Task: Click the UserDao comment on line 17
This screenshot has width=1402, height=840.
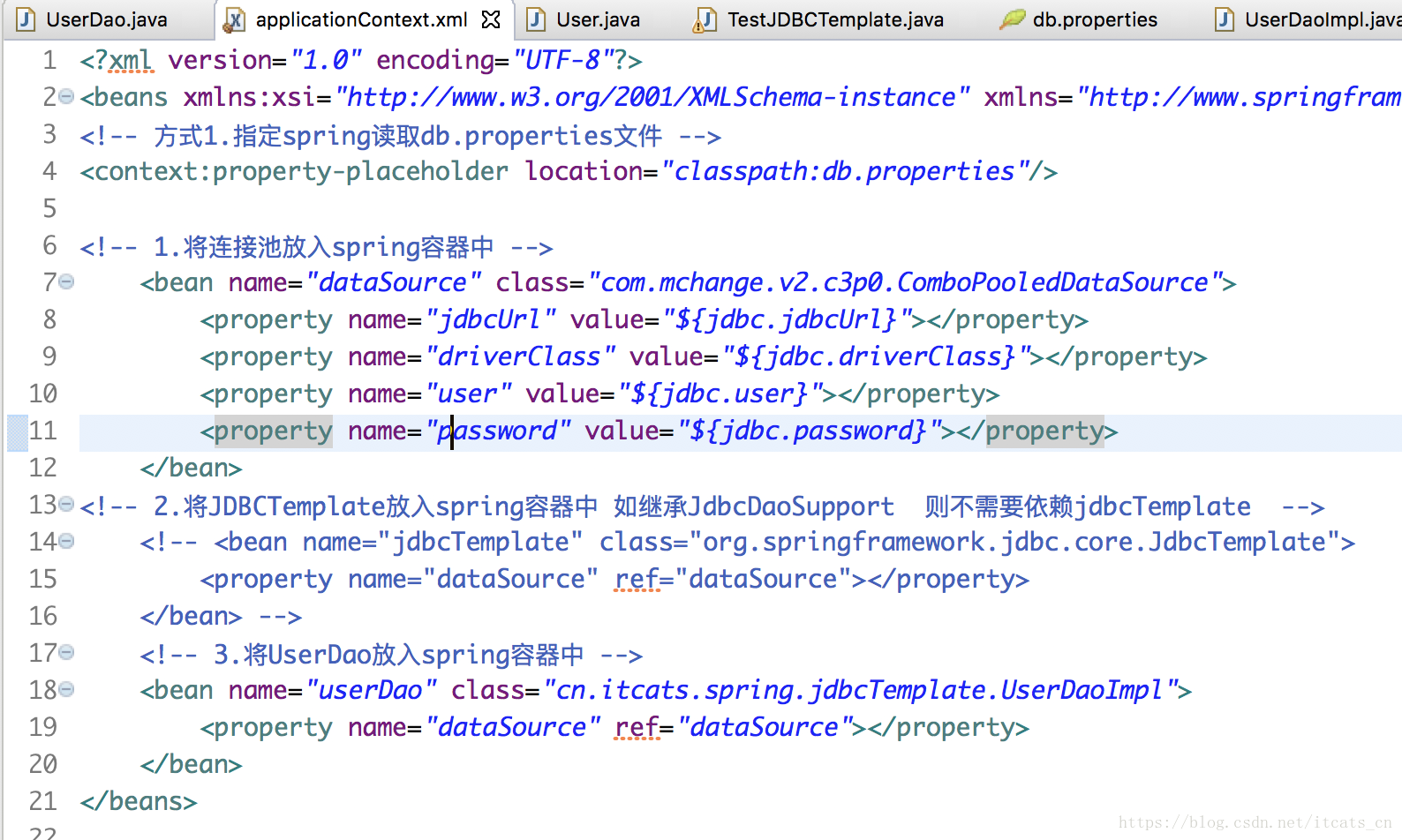Action: click(x=391, y=655)
